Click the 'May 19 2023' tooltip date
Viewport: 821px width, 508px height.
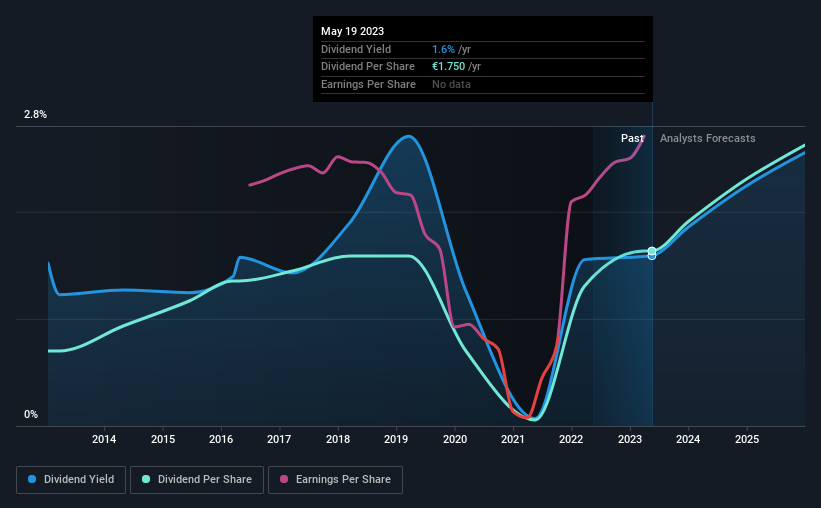[x=352, y=31]
